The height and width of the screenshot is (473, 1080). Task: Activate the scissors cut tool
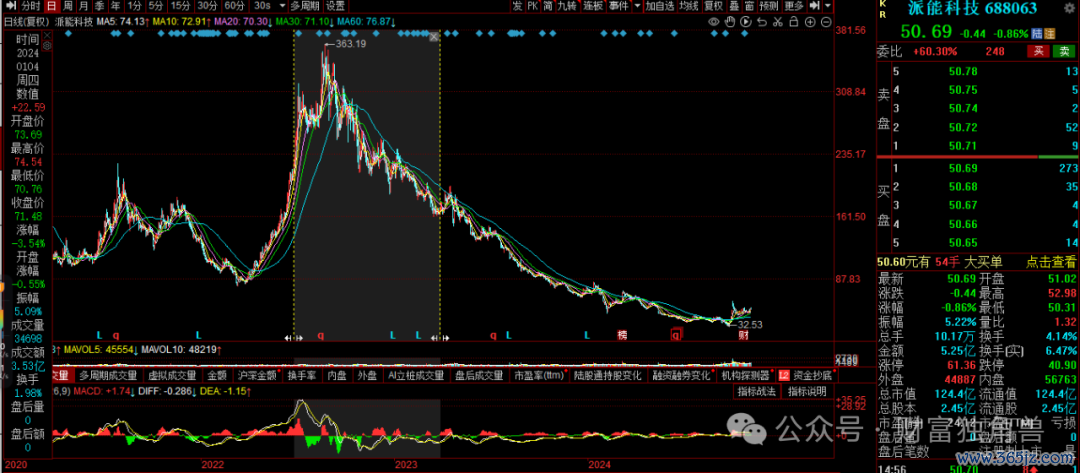coord(777,22)
